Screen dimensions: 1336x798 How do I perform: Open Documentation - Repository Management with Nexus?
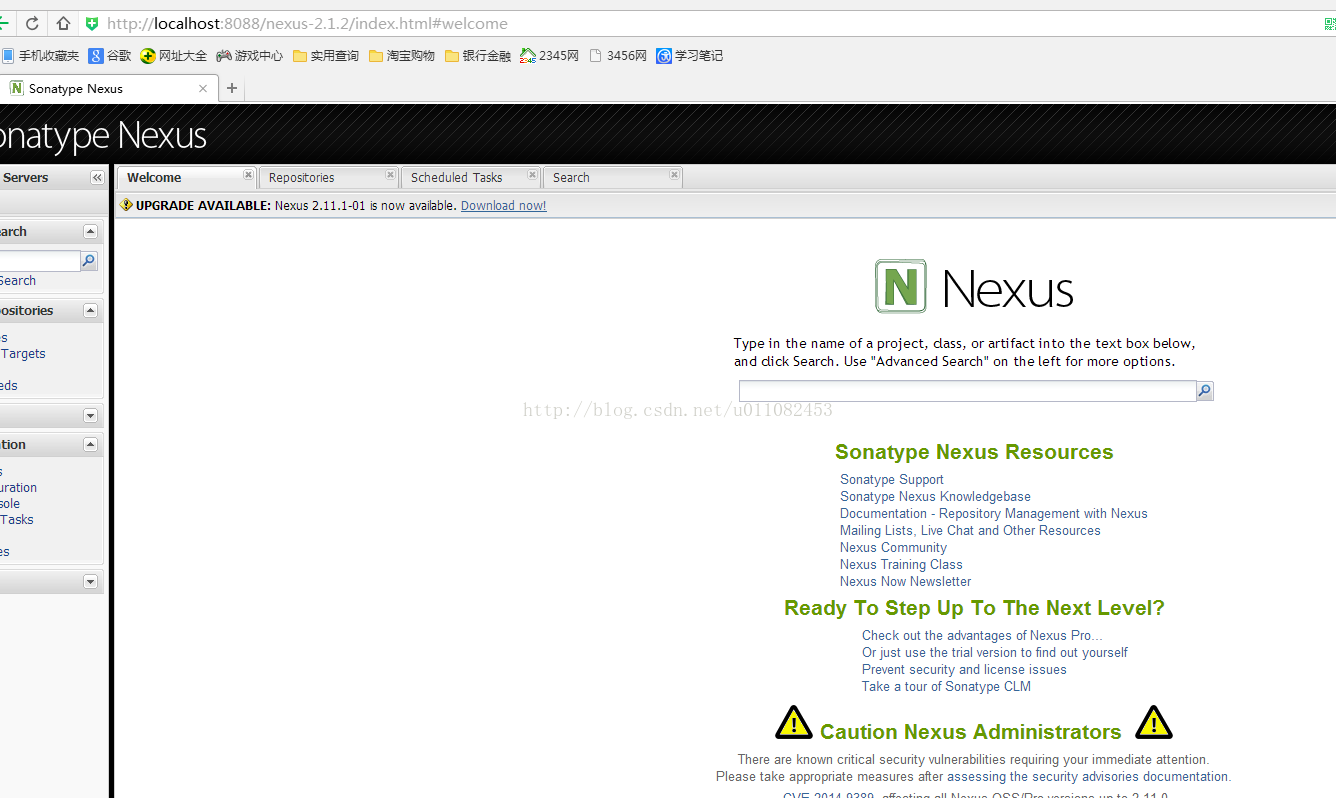(994, 513)
